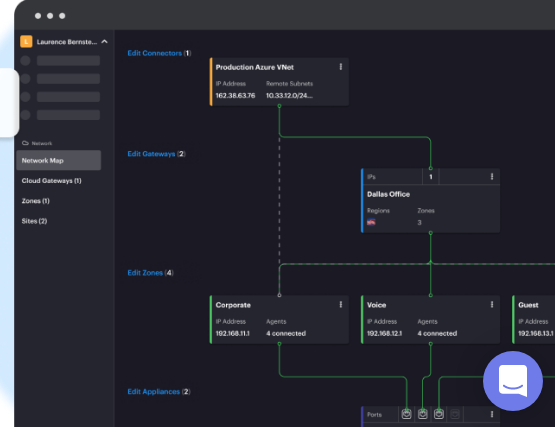
Task: Click the orange L account avatar
Action: pos(26,41)
